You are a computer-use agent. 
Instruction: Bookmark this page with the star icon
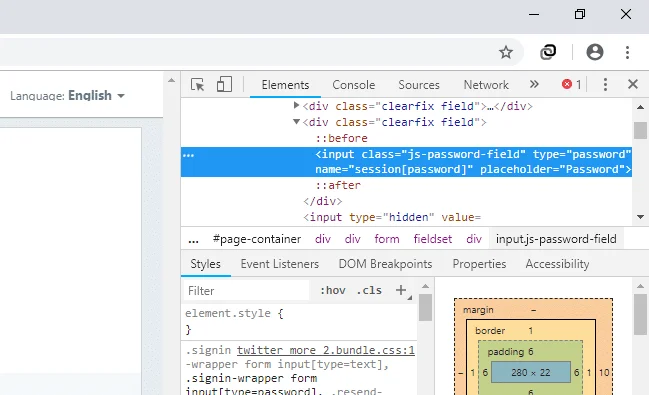coord(506,52)
